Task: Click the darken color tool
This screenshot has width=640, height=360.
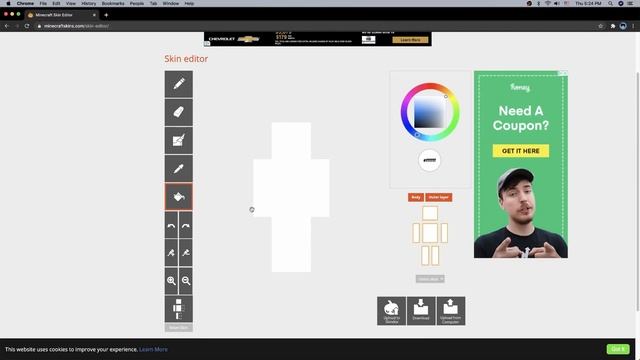Action: (x=186, y=253)
